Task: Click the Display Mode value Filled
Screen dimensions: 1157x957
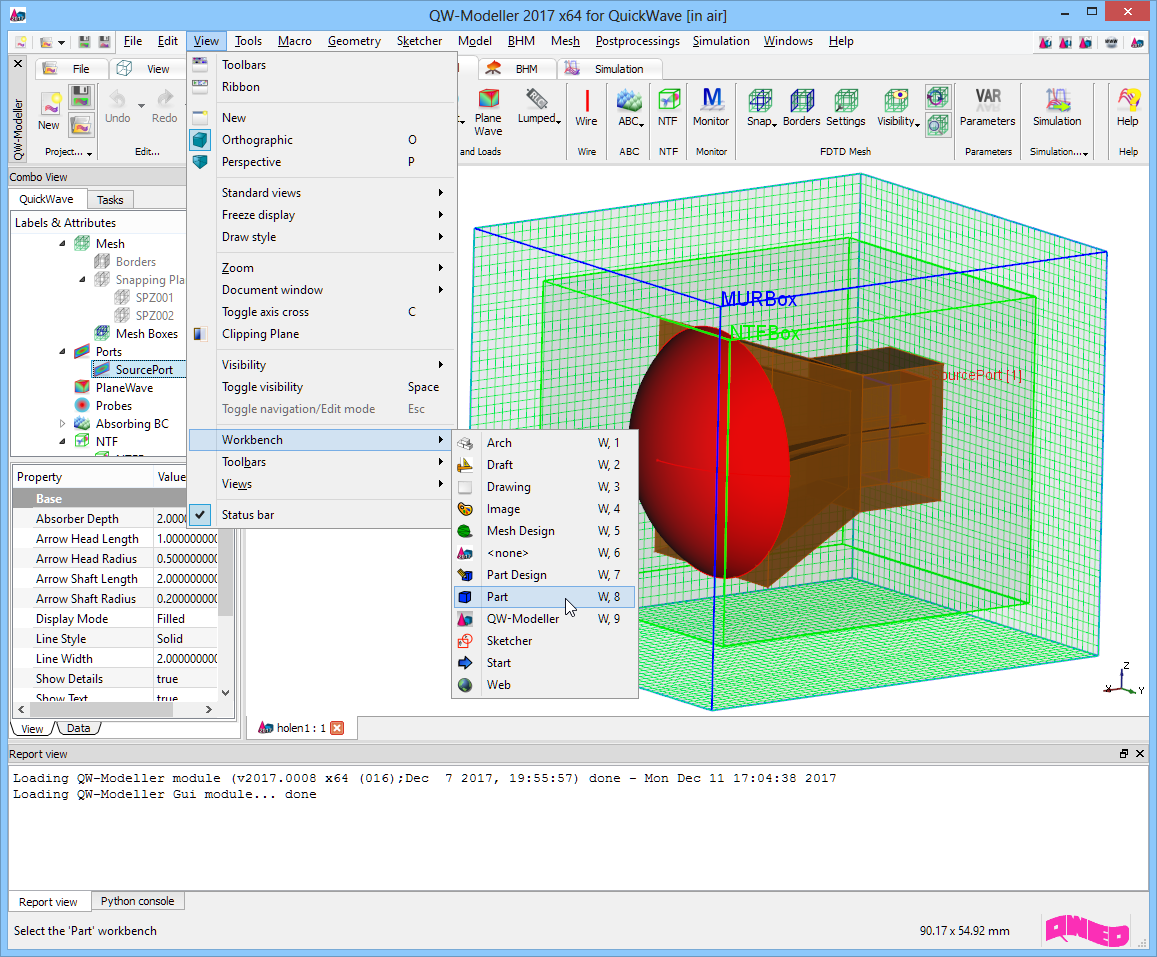Action: [x=186, y=619]
